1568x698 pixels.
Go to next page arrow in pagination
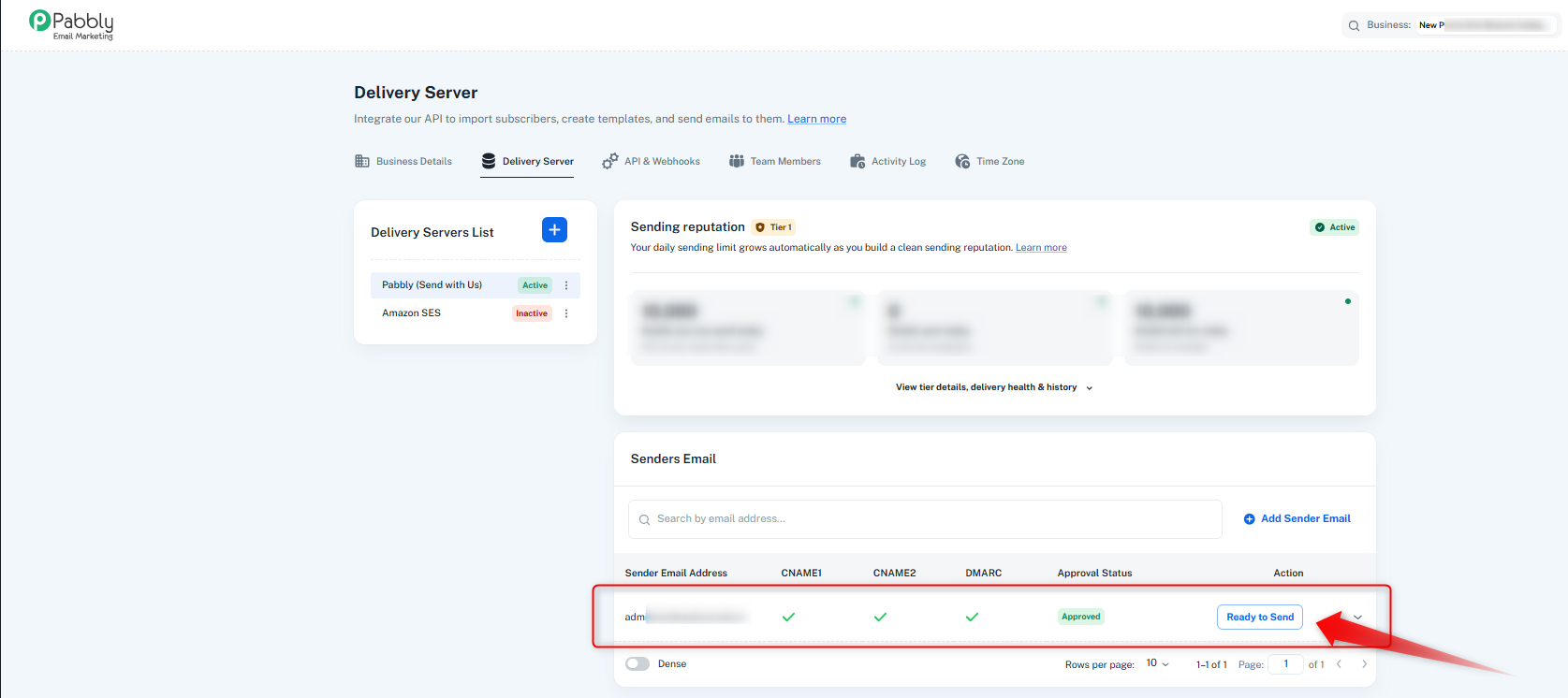[x=1364, y=664]
